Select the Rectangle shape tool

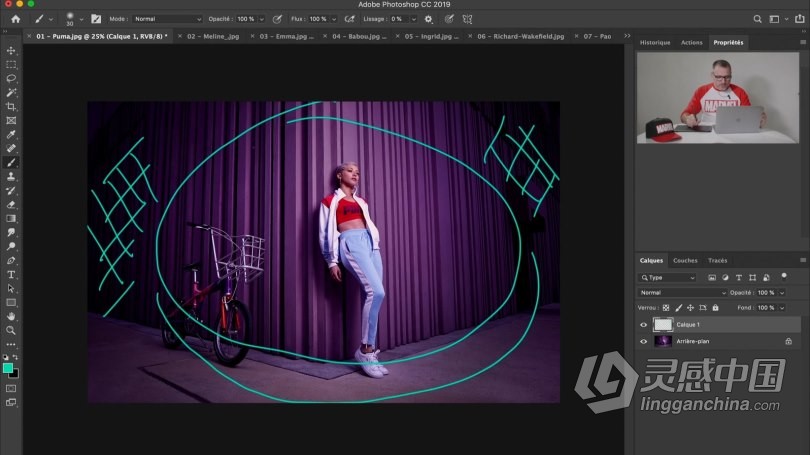pos(11,302)
